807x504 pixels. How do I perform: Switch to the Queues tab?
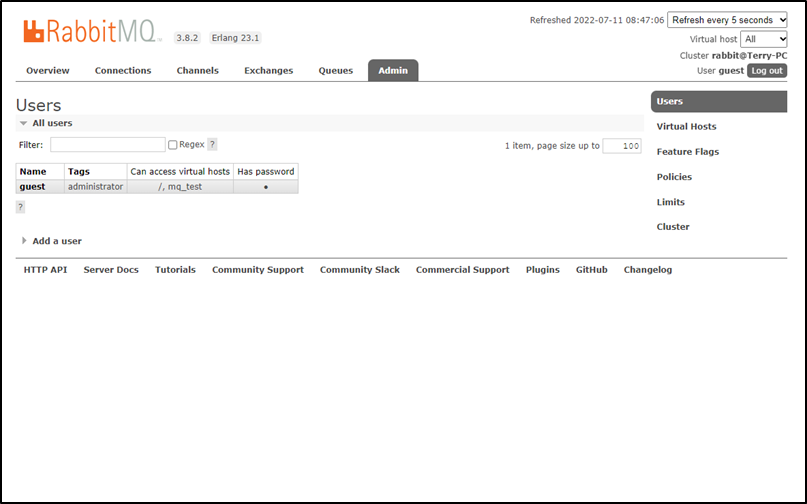pyautogui.click(x=336, y=71)
